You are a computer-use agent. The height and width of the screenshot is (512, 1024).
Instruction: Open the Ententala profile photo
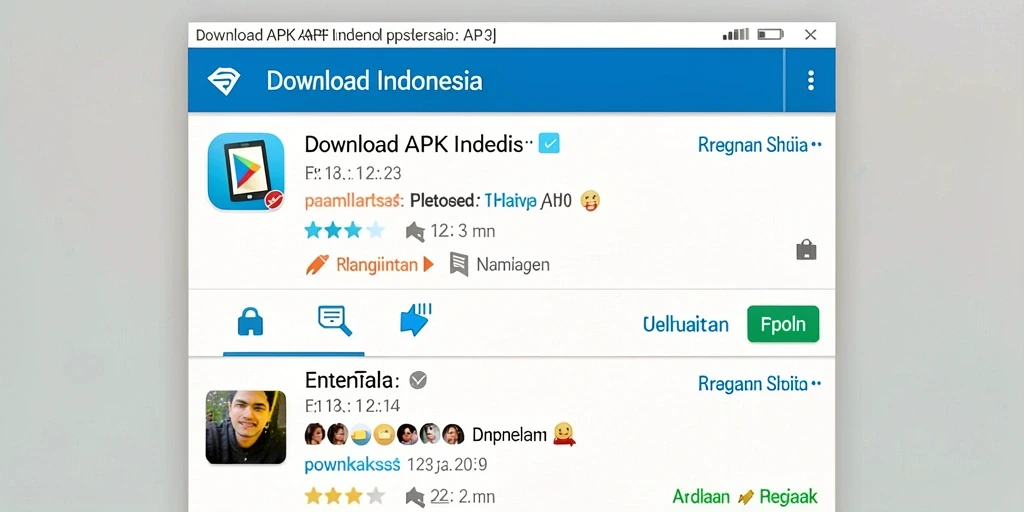tap(246, 427)
